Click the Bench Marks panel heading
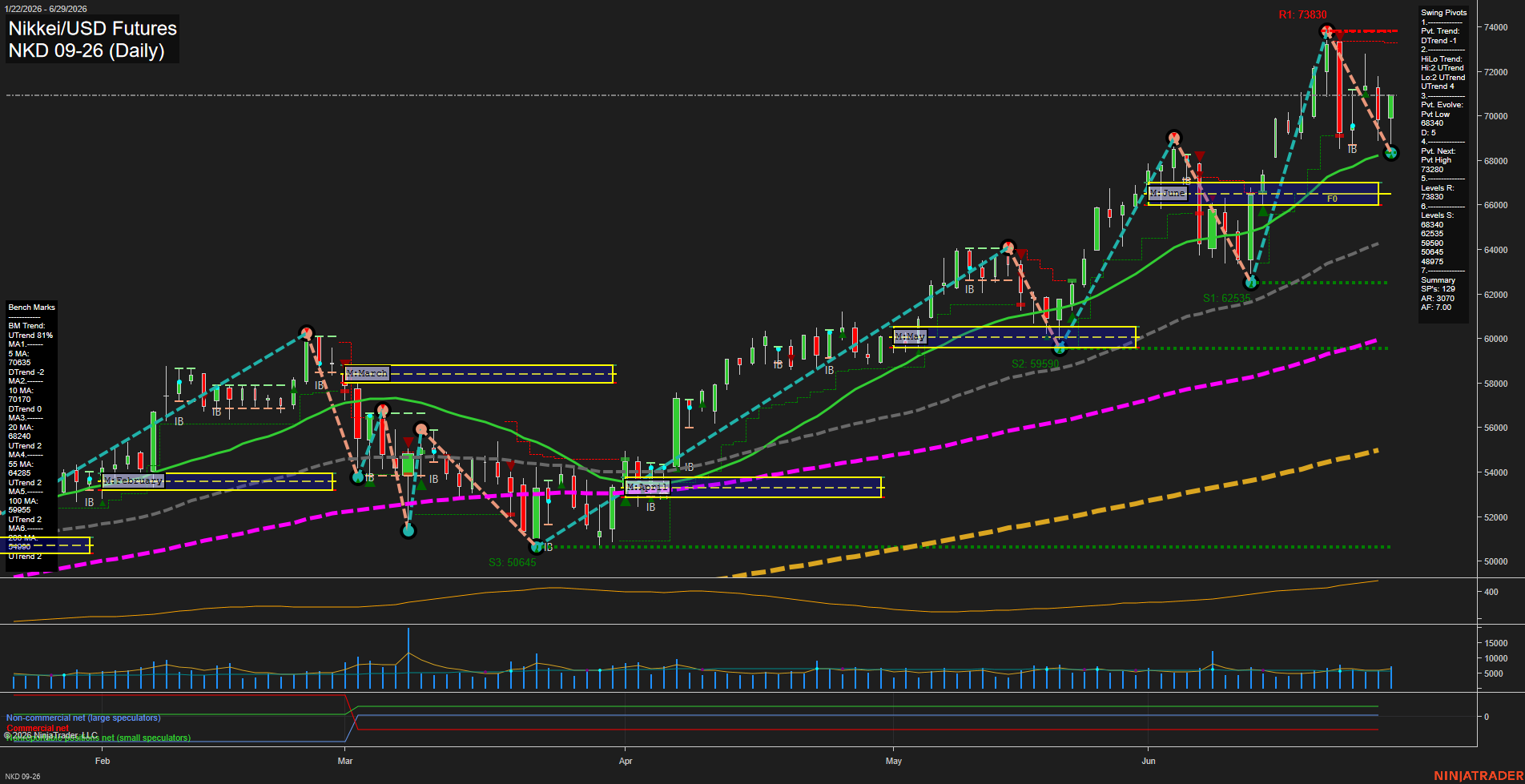 click(31, 308)
